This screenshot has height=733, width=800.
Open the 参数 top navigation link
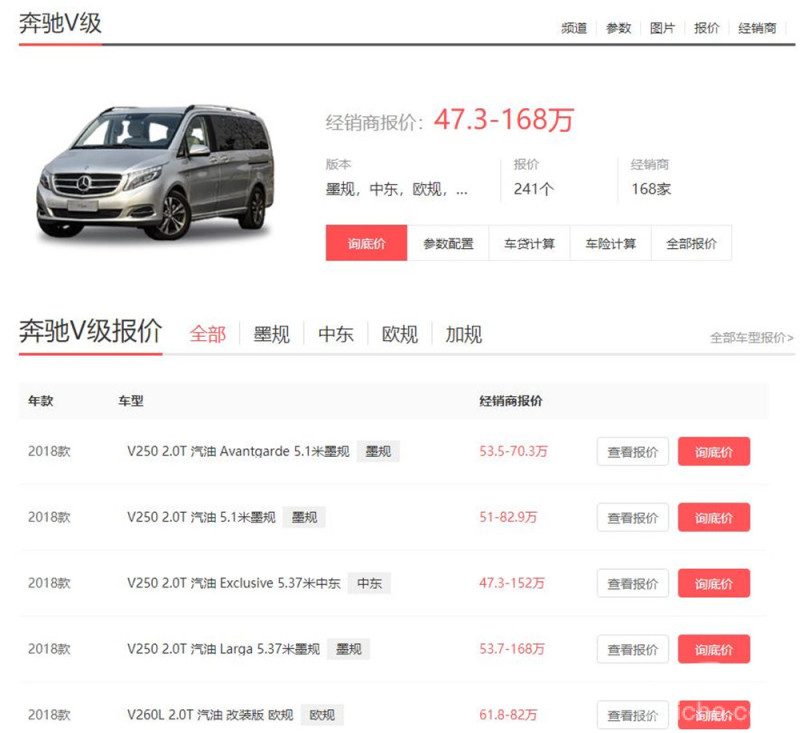pos(618,28)
